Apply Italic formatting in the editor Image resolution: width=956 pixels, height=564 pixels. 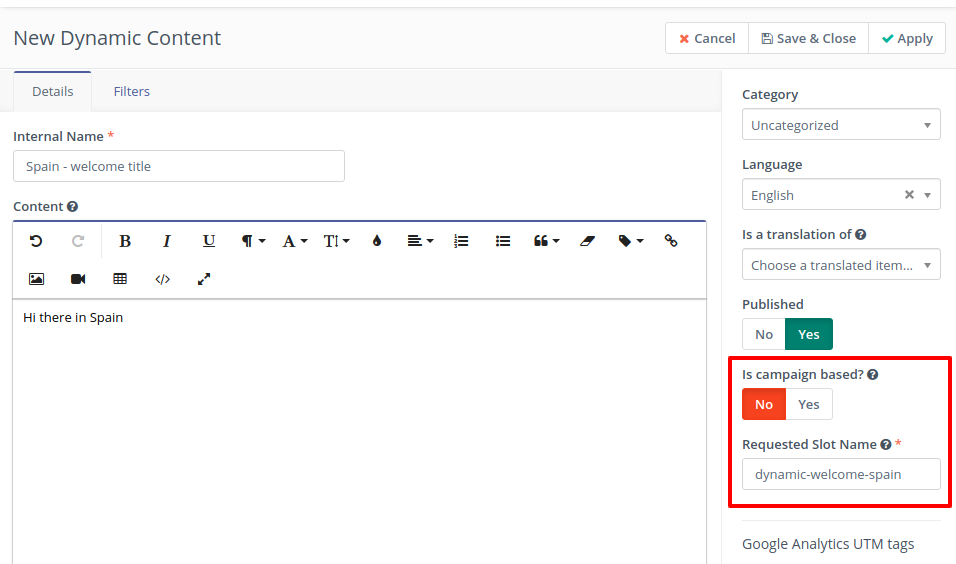click(167, 241)
